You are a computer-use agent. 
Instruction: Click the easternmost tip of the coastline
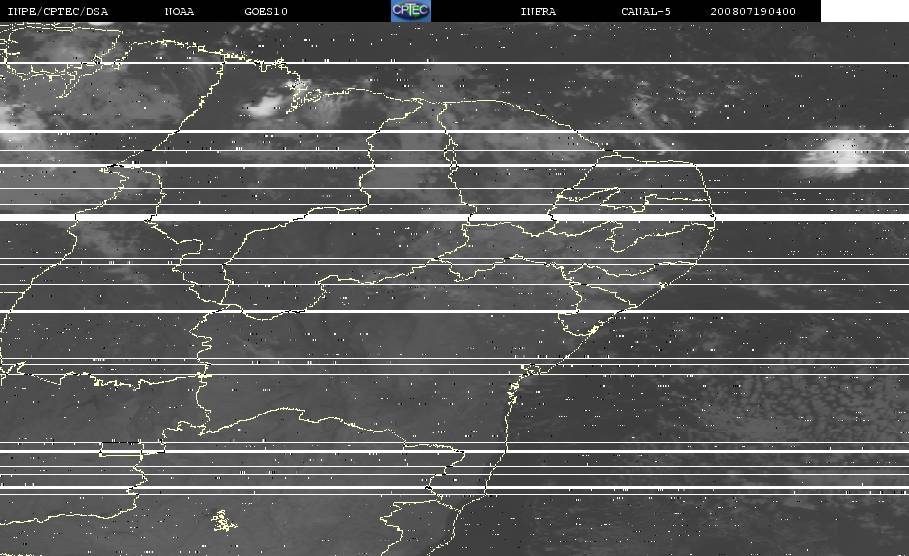click(x=714, y=218)
